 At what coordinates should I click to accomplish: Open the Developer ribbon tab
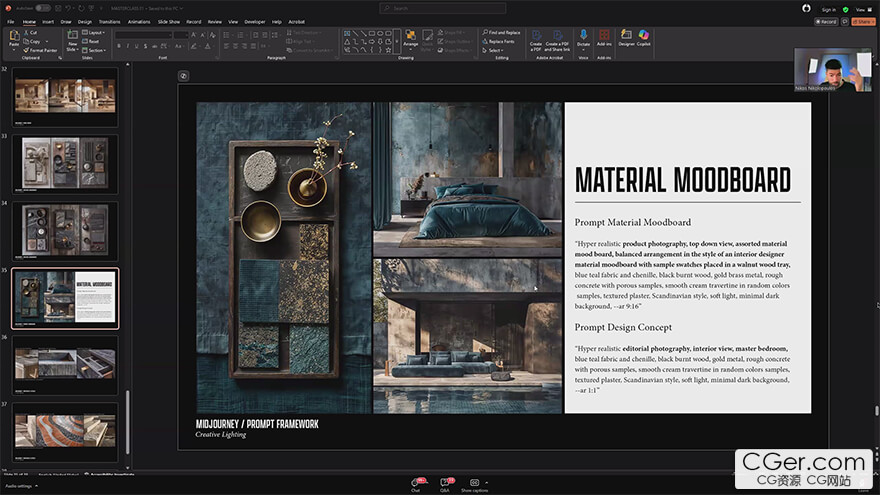pos(254,22)
